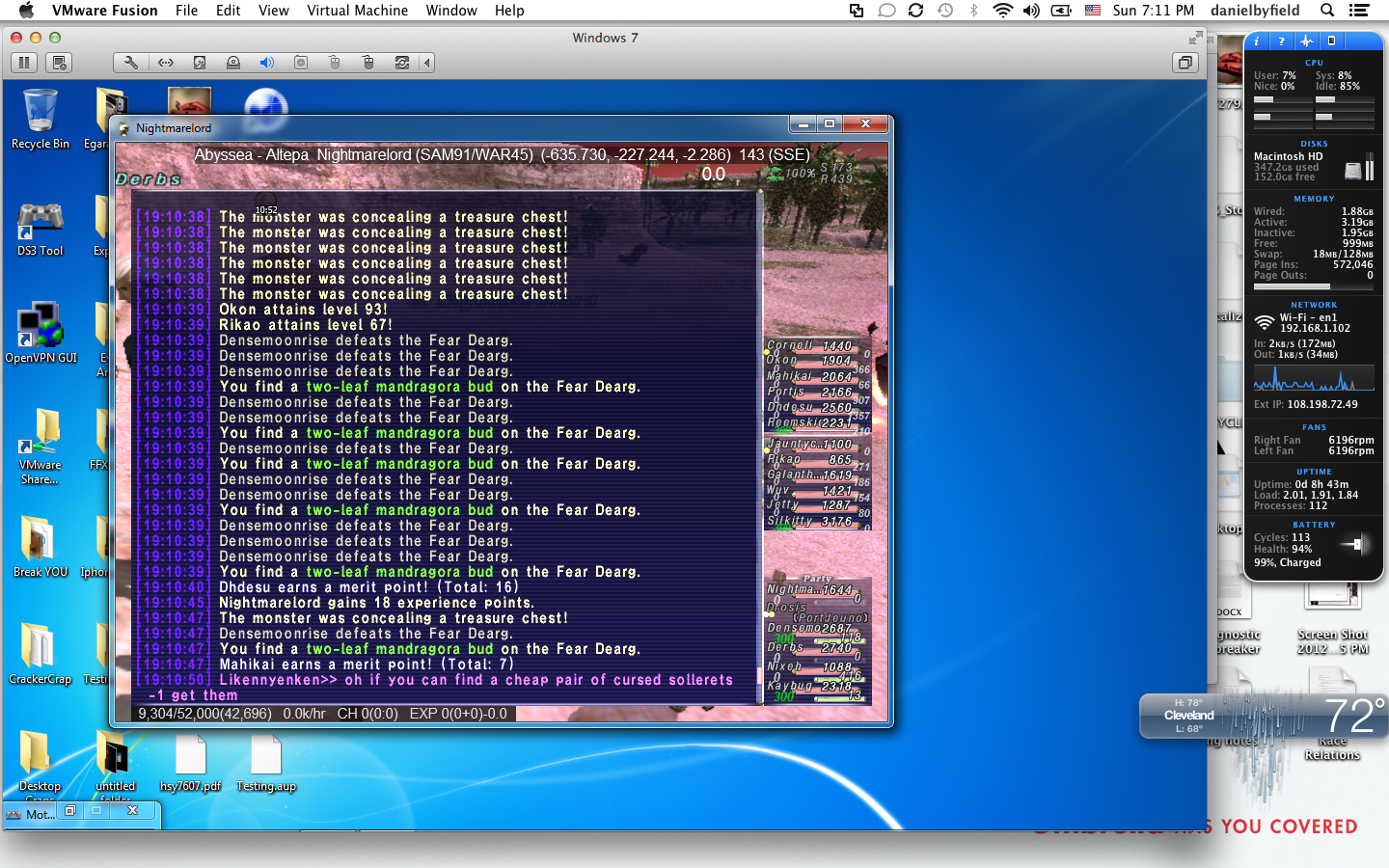
Task: Open the US flag input source menu
Action: pyautogui.click(x=1093, y=11)
